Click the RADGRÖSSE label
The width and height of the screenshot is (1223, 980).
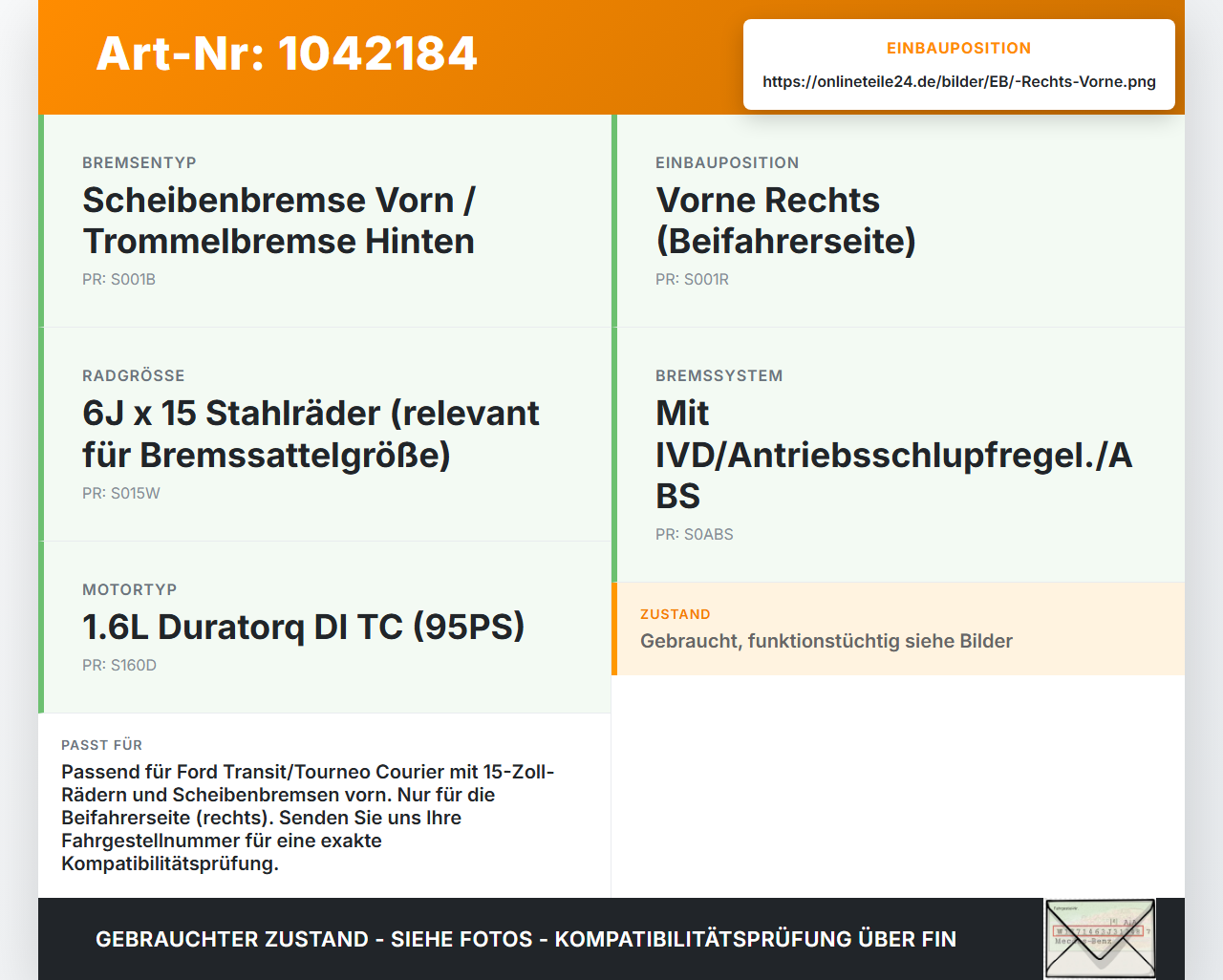134,376
